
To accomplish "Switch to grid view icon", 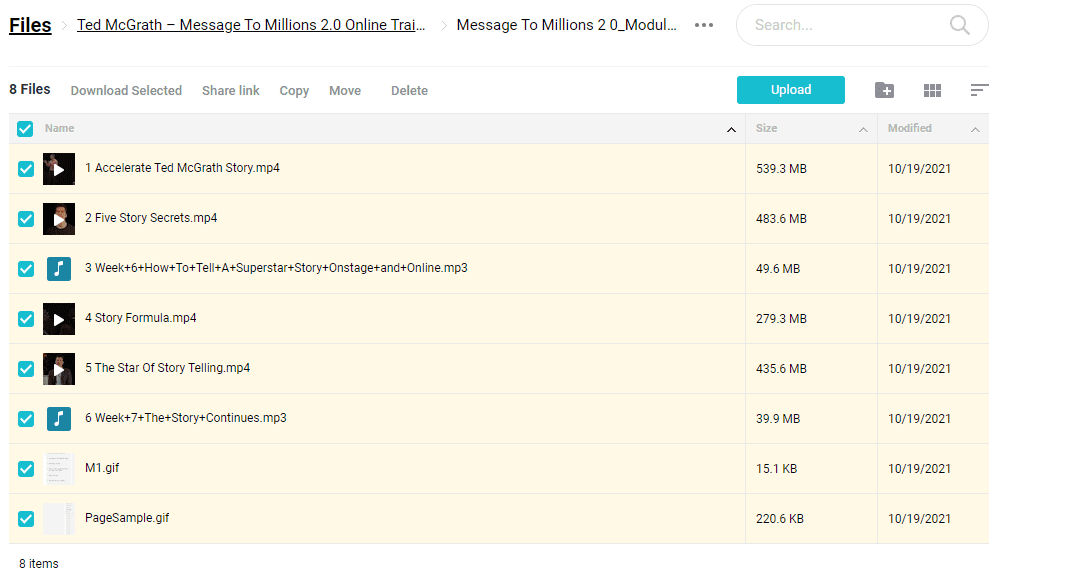I will point(932,90).
